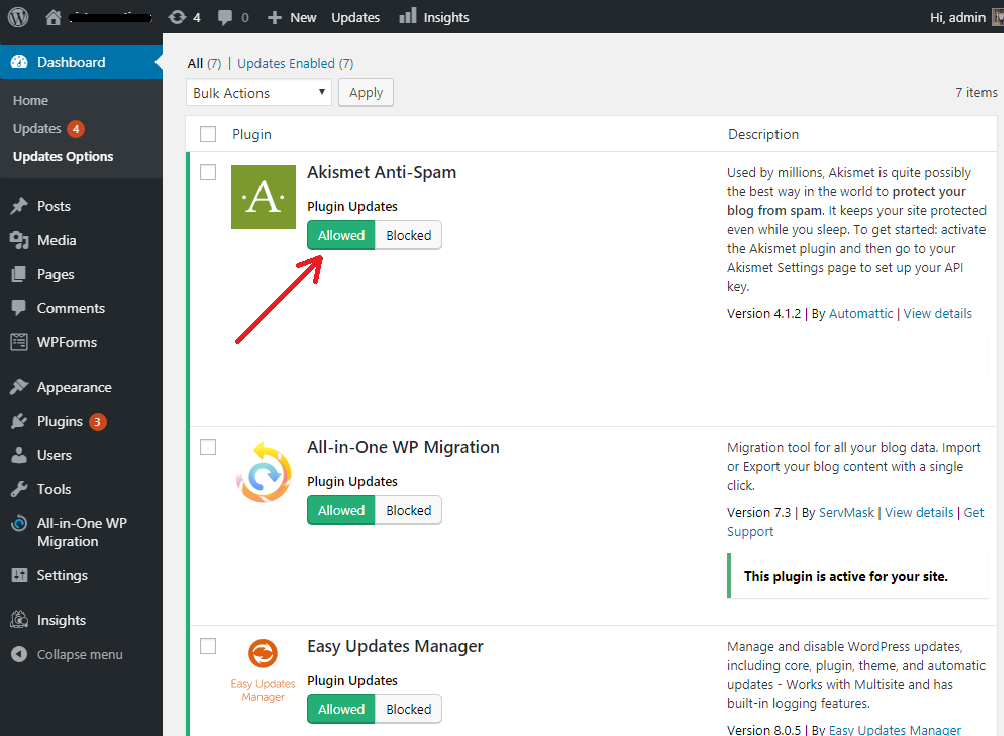Click the Media icon in sidebar
Image resolution: width=1004 pixels, height=736 pixels.
pos(19,240)
